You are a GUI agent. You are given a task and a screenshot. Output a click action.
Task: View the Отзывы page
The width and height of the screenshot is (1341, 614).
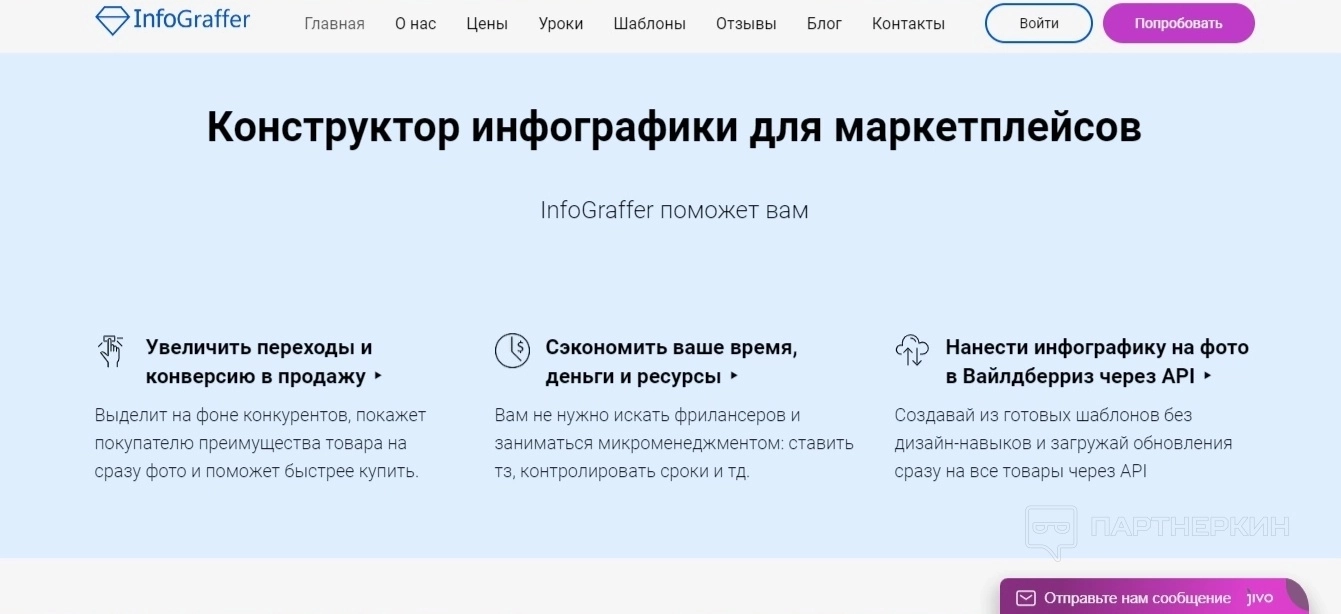(746, 24)
